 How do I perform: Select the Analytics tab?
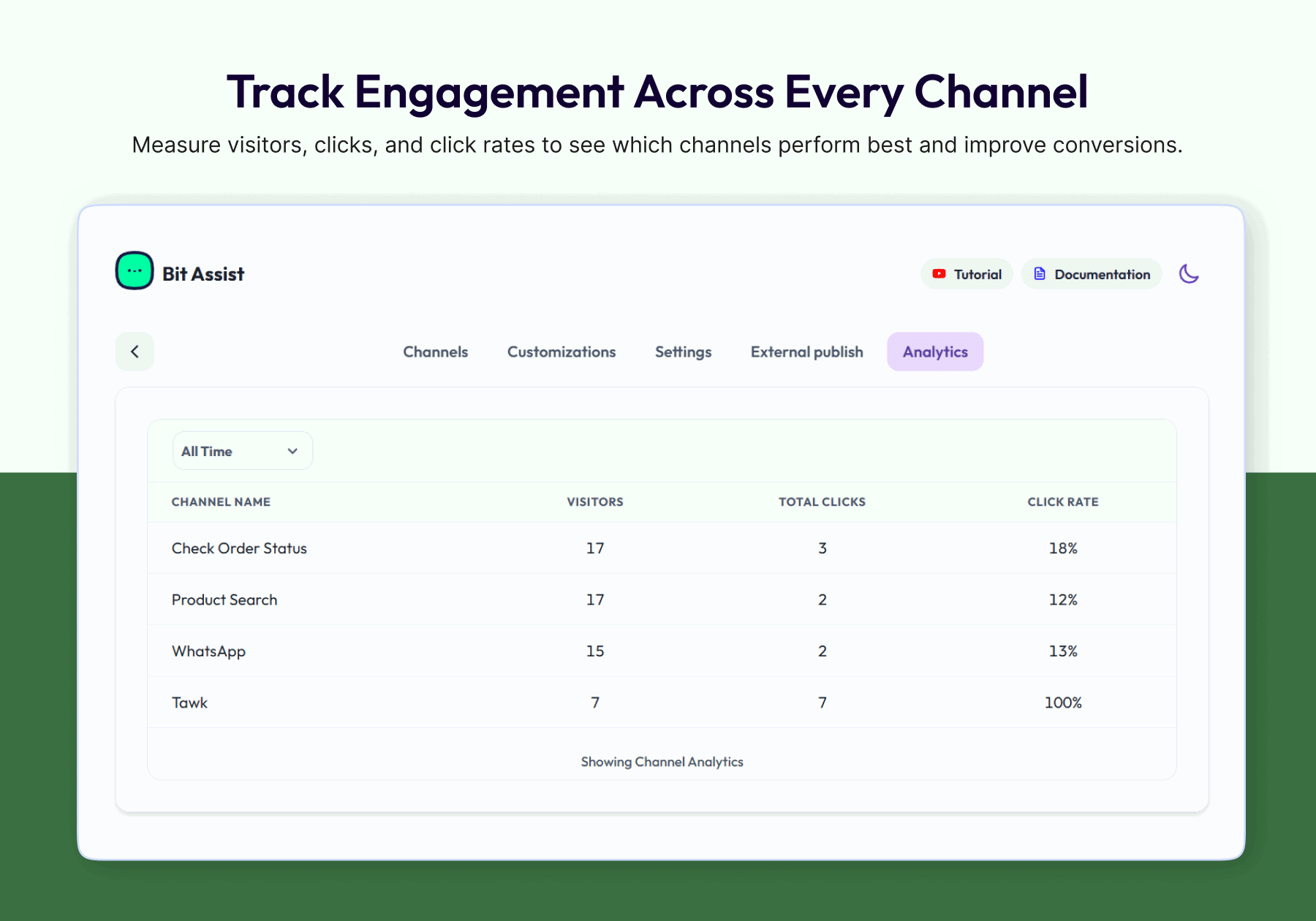tap(935, 352)
